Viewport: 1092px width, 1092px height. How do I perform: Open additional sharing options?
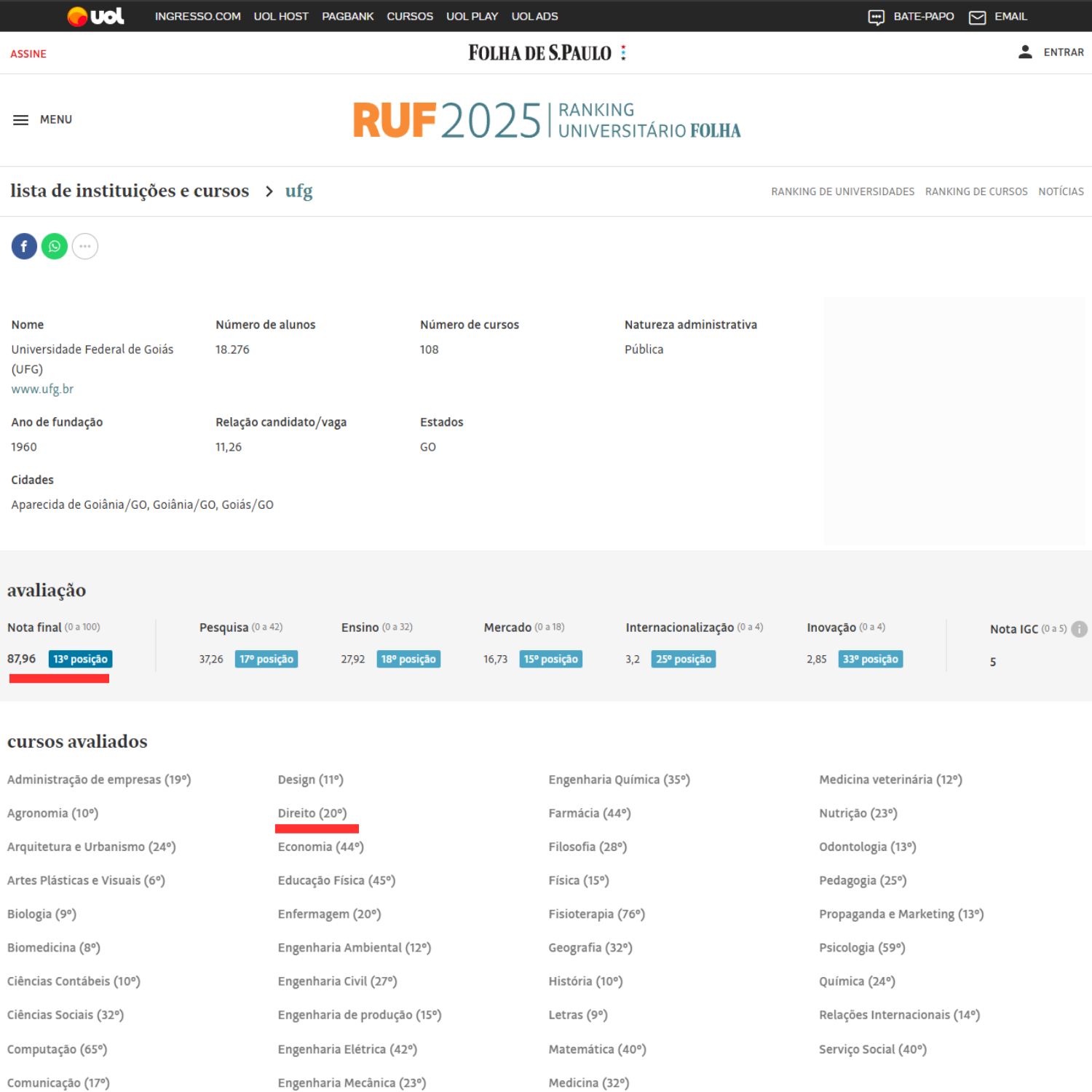(85, 246)
